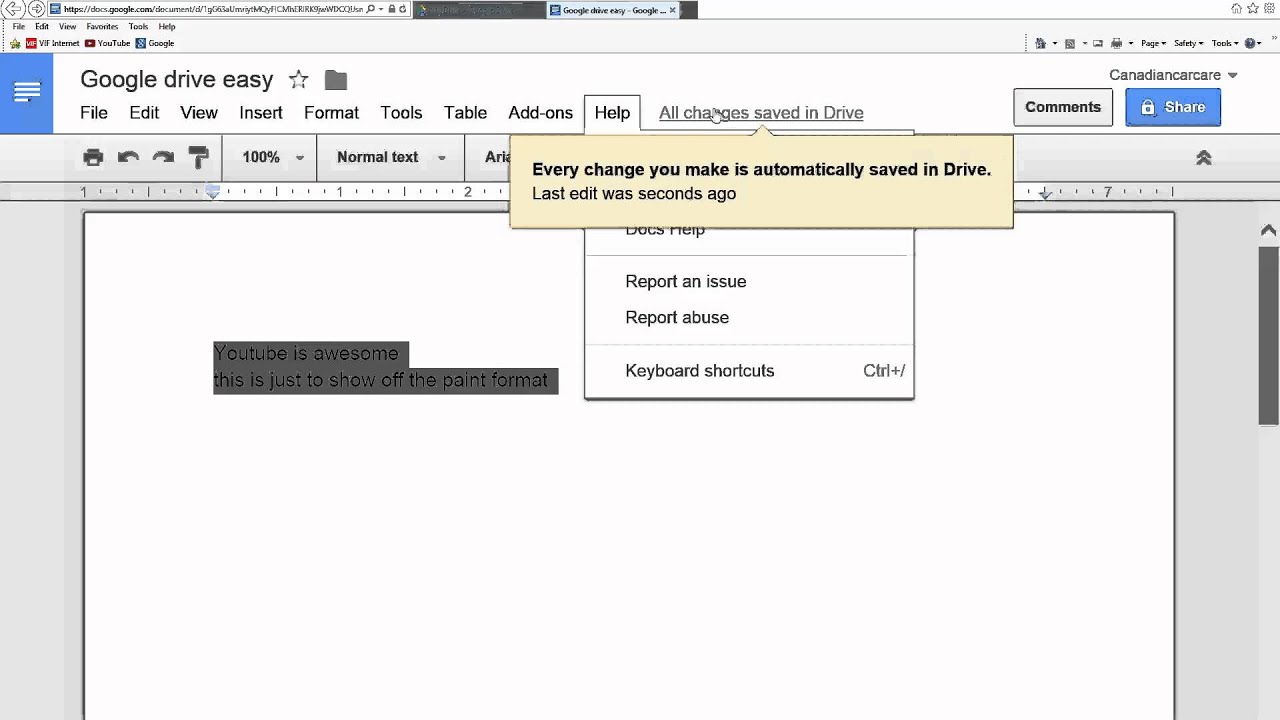The image size is (1280, 720).
Task: Open the Table menu
Action: tap(465, 113)
